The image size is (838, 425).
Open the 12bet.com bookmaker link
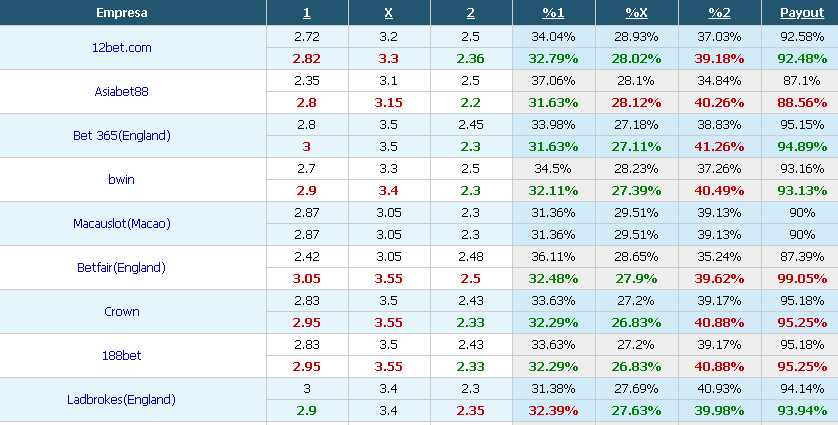click(121, 48)
